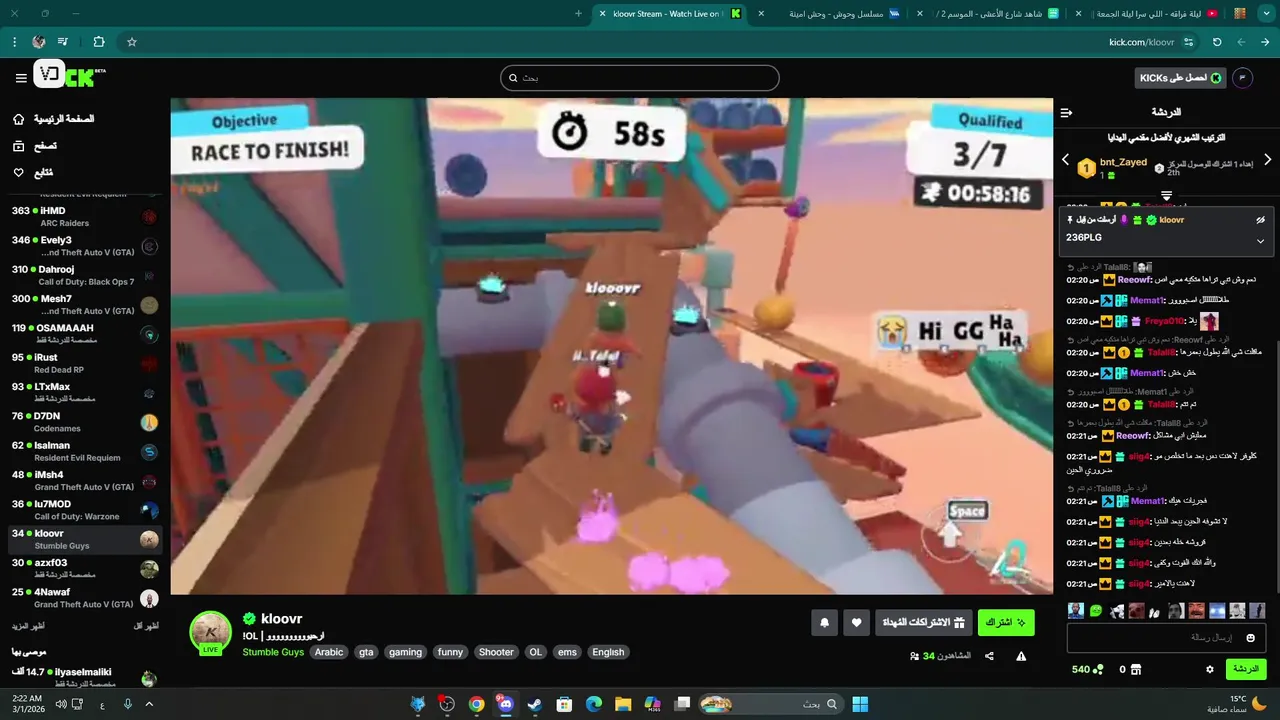
Task: Click the chat message input field
Action: pos(1166,638)
